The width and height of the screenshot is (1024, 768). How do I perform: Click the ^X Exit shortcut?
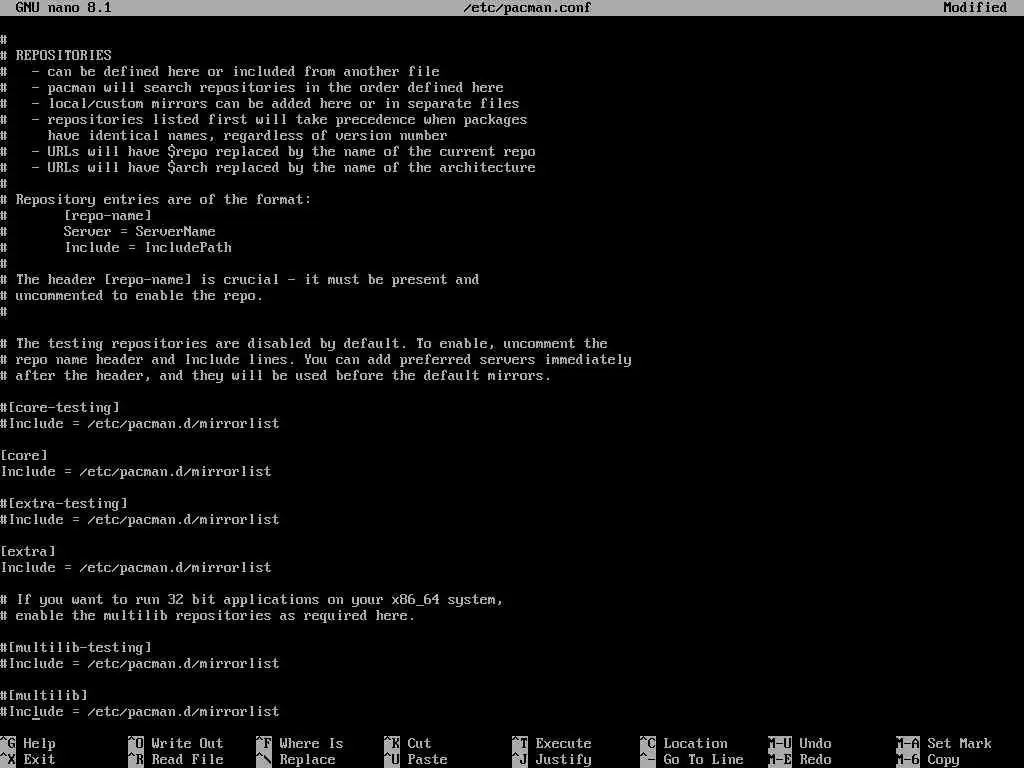(28, 760)
